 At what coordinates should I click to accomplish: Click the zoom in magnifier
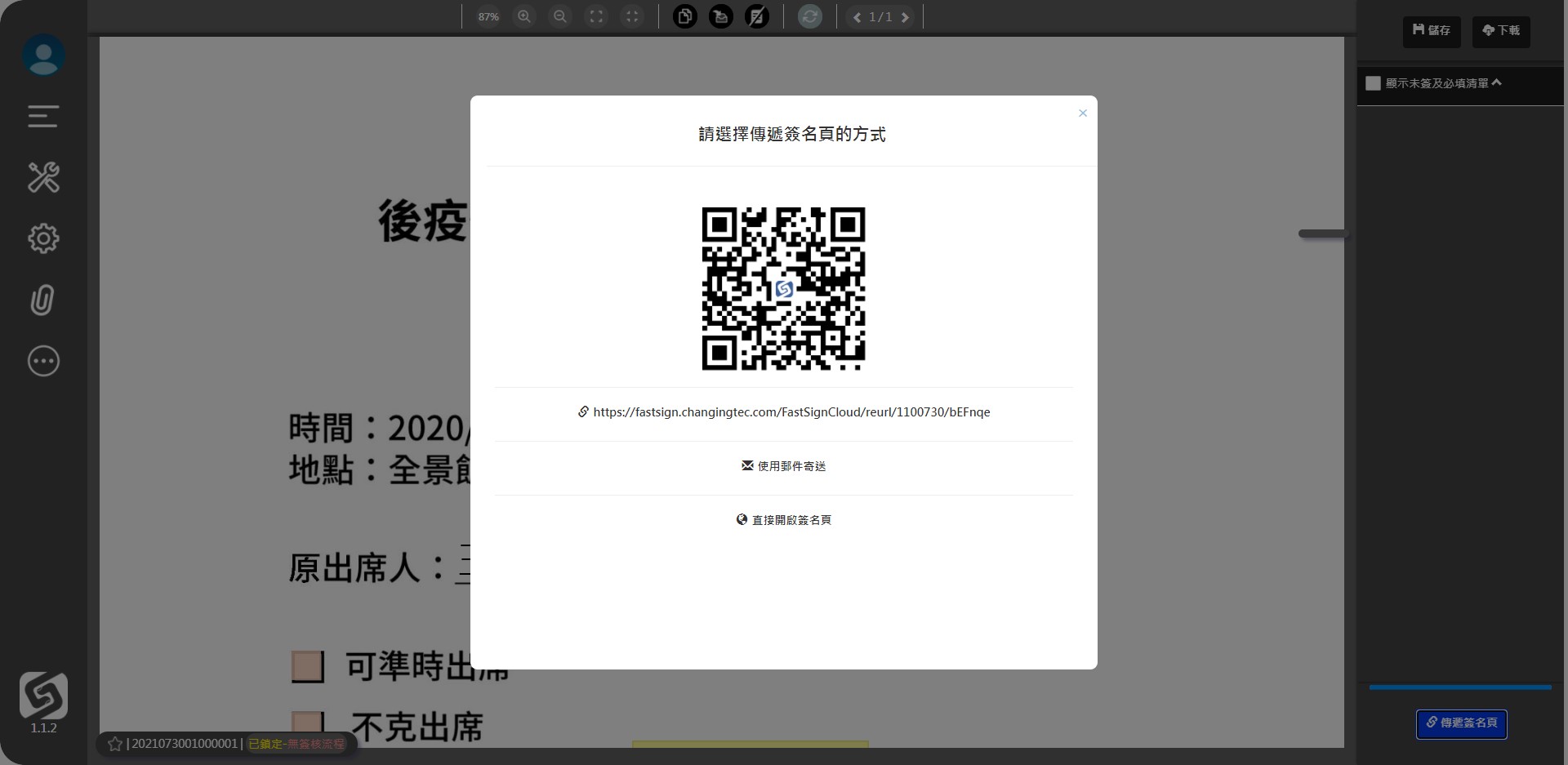point(524,16)
